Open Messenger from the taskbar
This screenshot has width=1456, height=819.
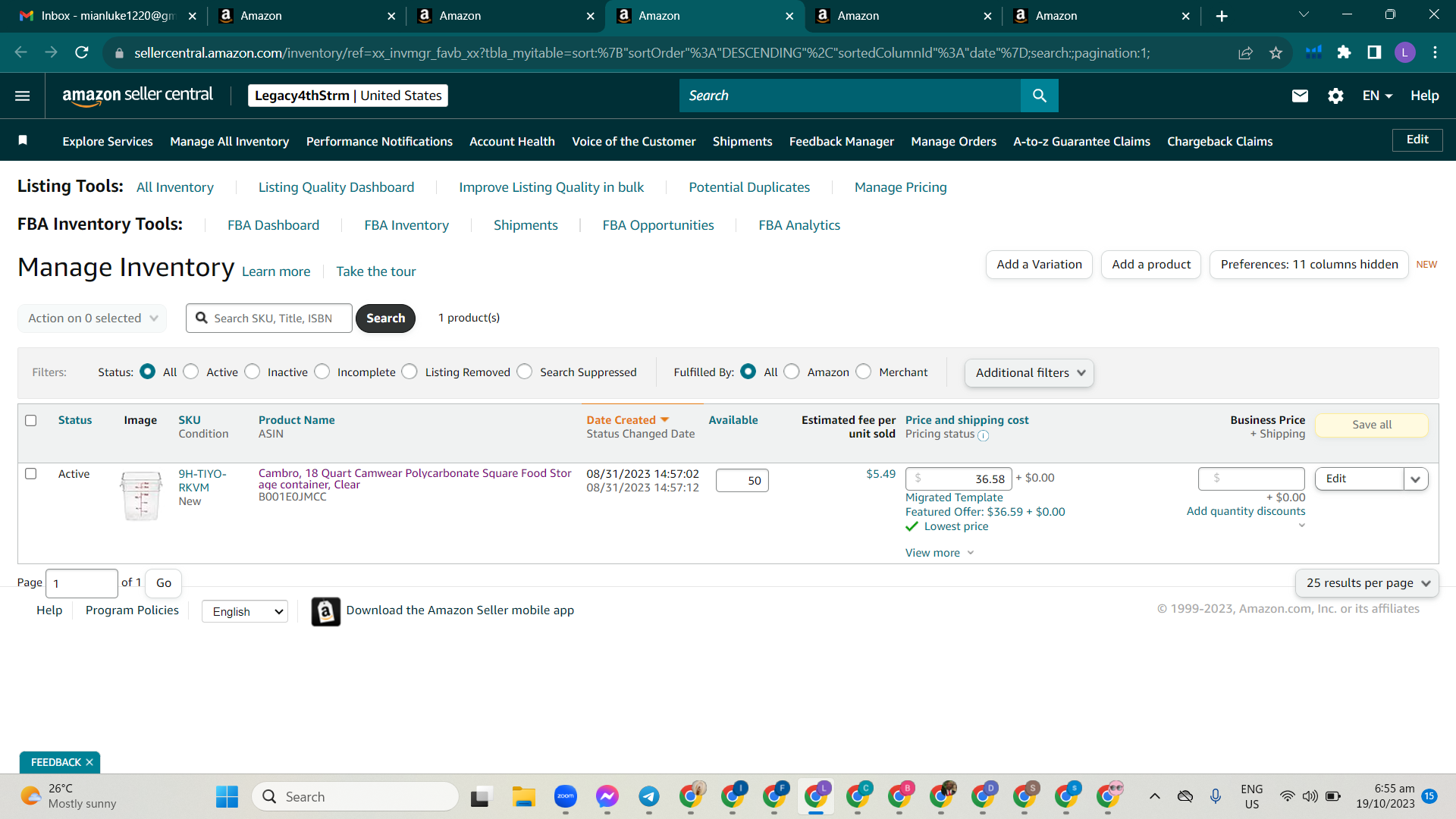607,796
